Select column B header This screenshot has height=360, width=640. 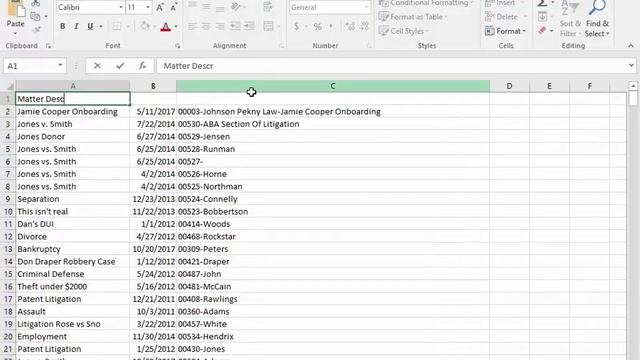[x=153, y=86]
